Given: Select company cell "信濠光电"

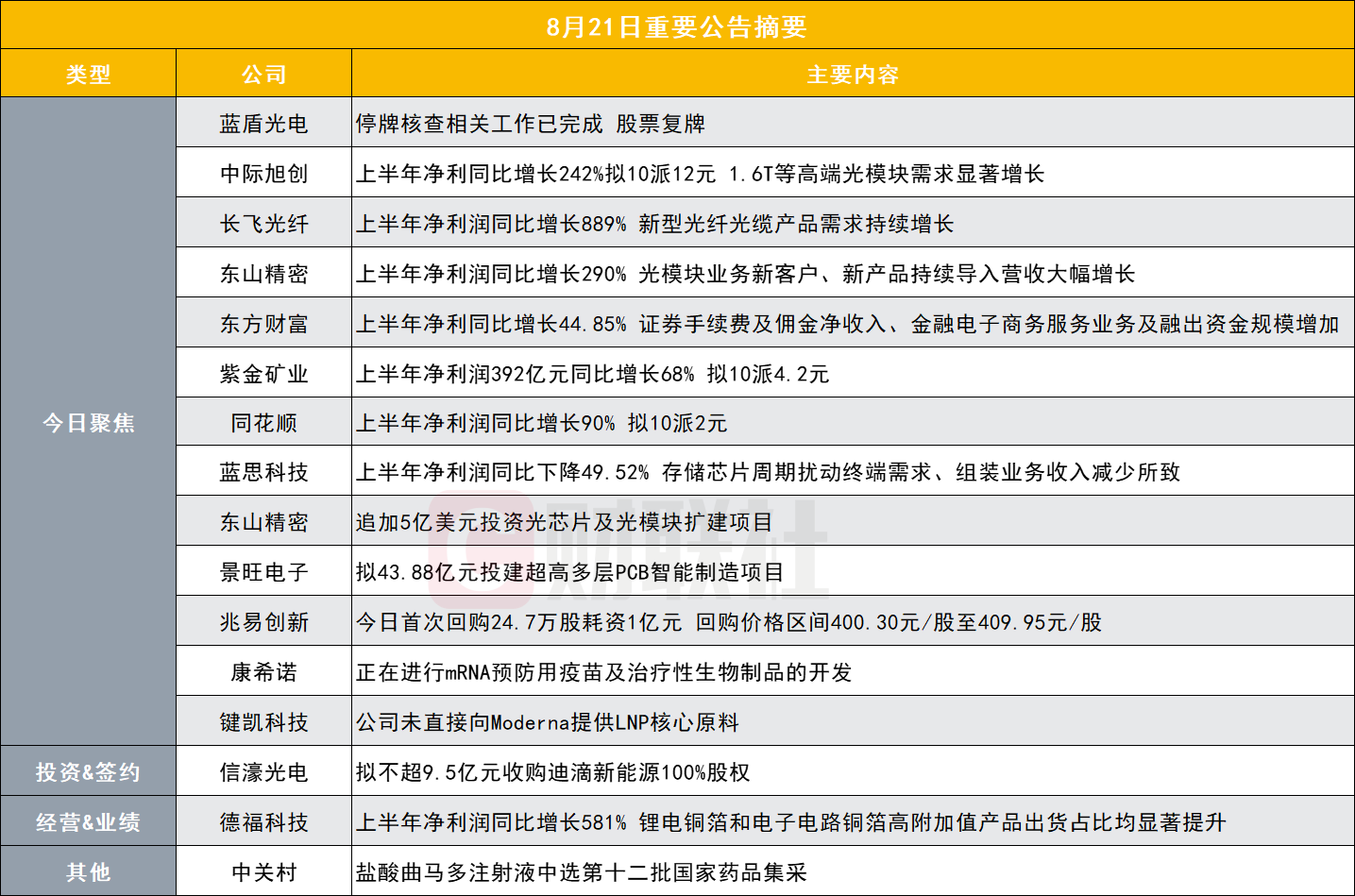Looking at the screenshot, I should point(264,772).
